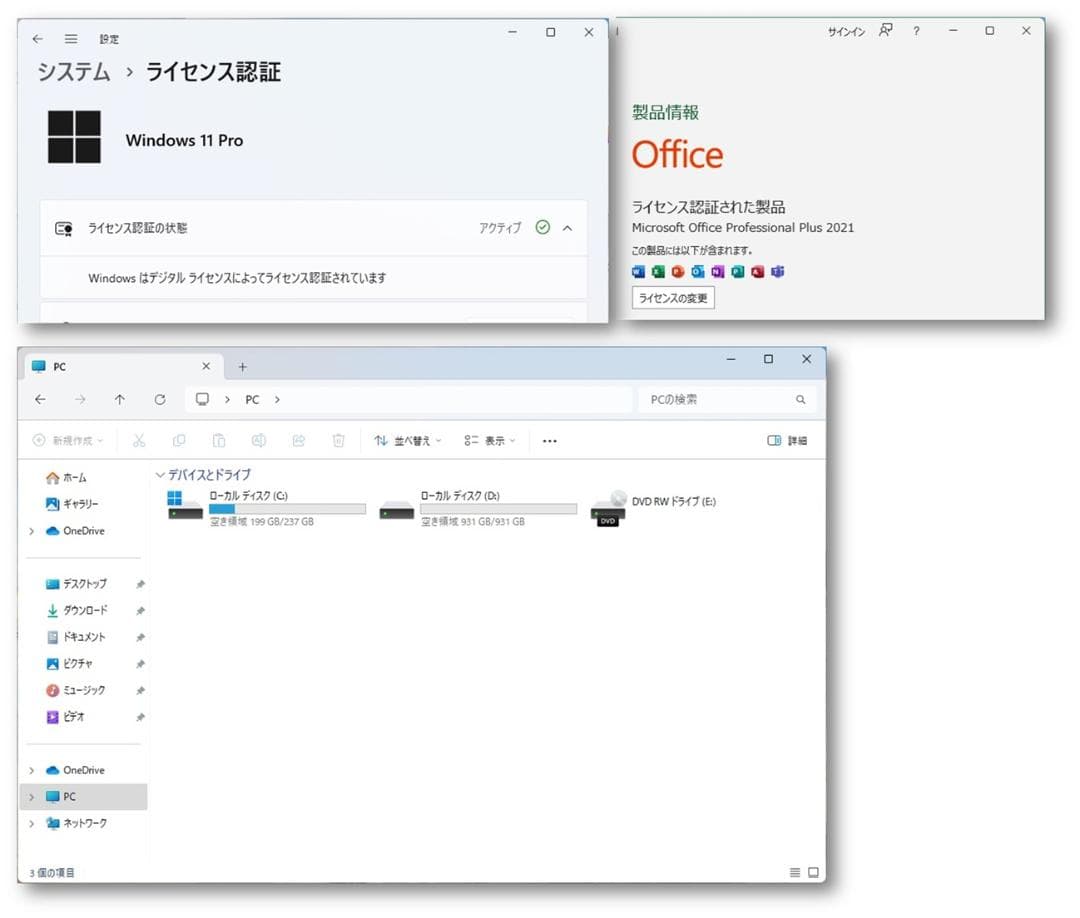Collapse the デバイスとドライブ section
Screen dimensions: 1080x918
[160, 474]
